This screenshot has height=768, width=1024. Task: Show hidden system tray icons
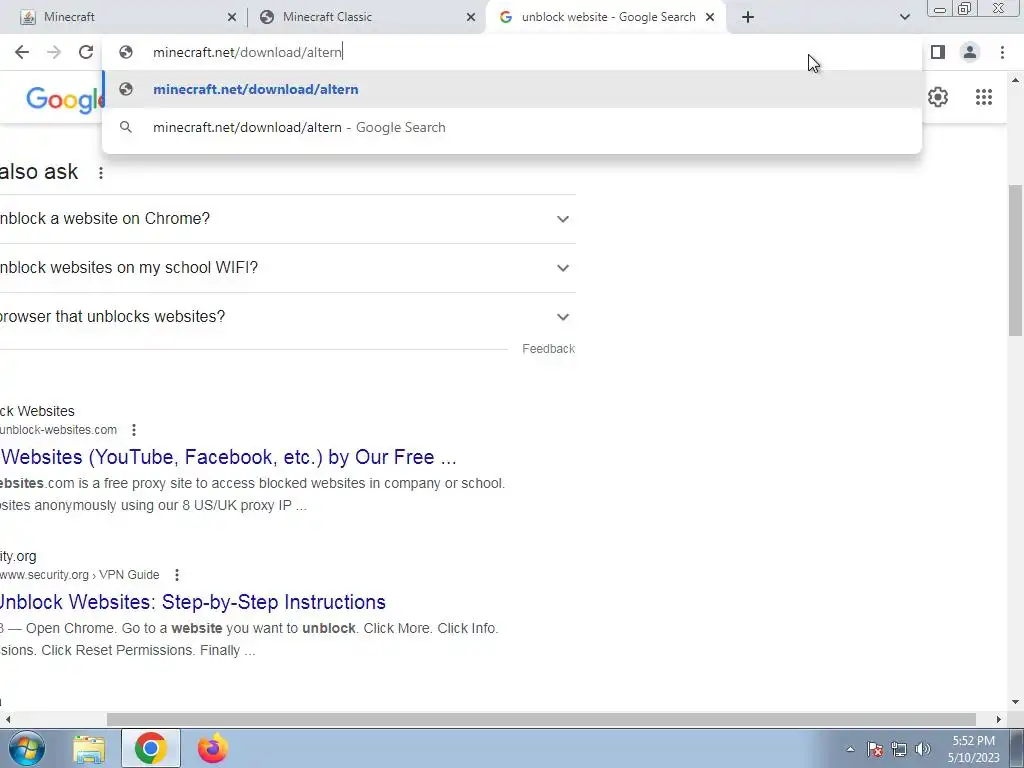tap(850, 749)
